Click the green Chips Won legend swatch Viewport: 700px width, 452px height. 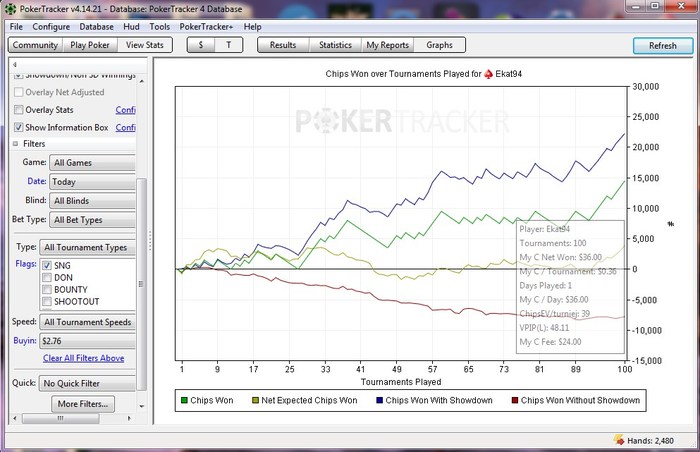[184, 400]
